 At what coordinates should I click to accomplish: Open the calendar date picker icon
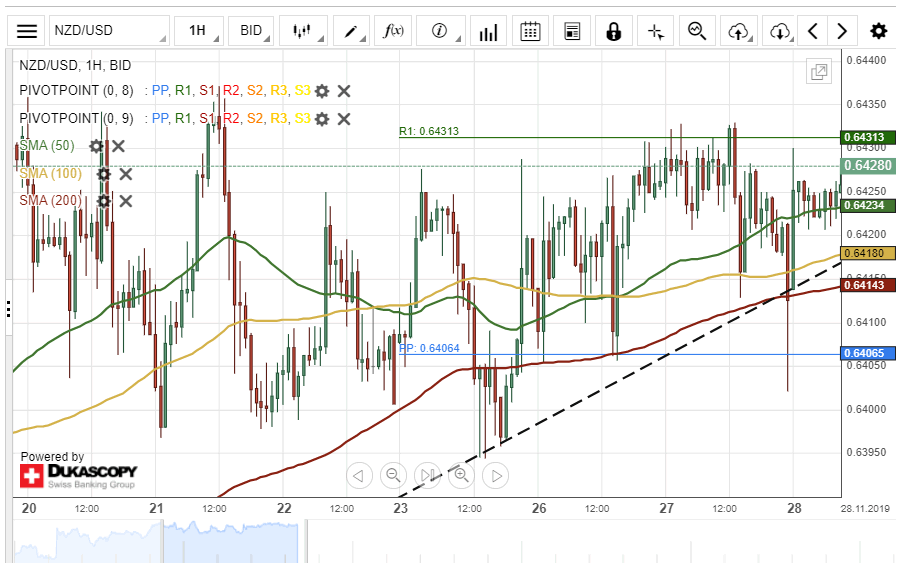(531, 31)
